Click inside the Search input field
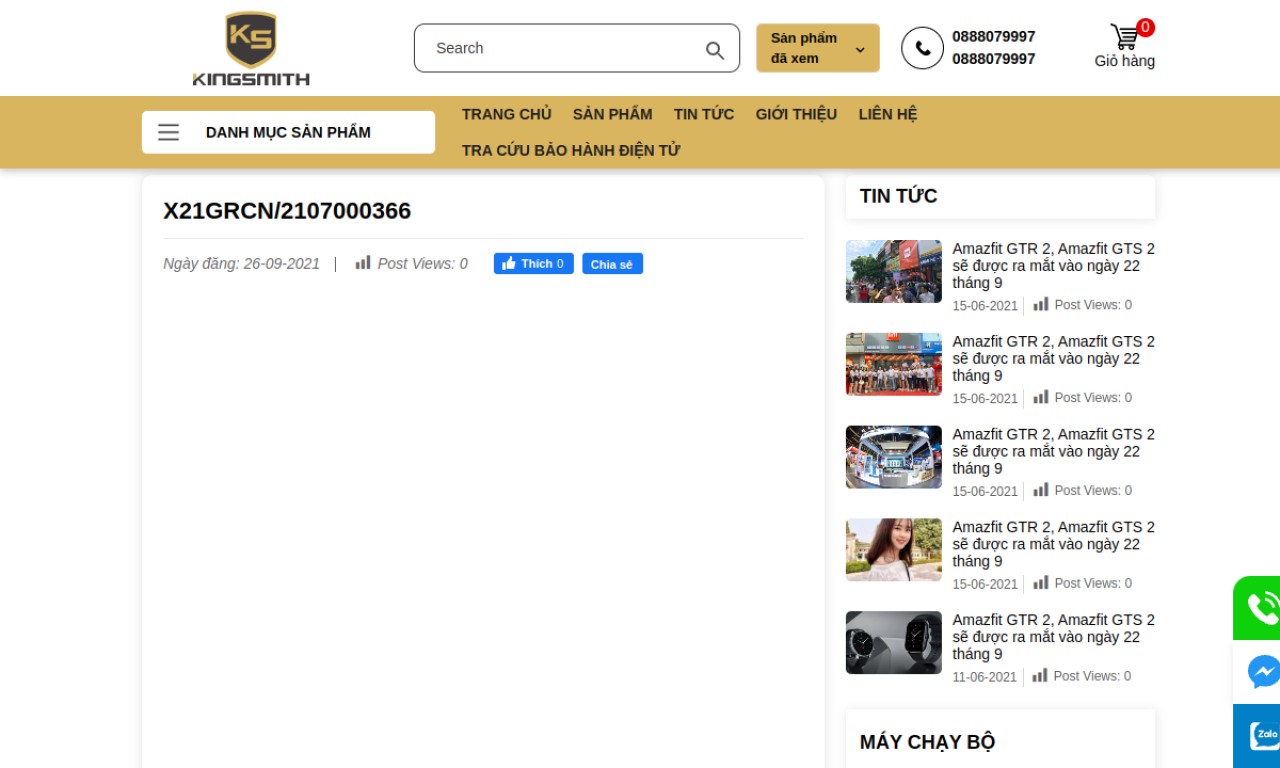This screenshot has height=768, width=1280. [550, 48]
